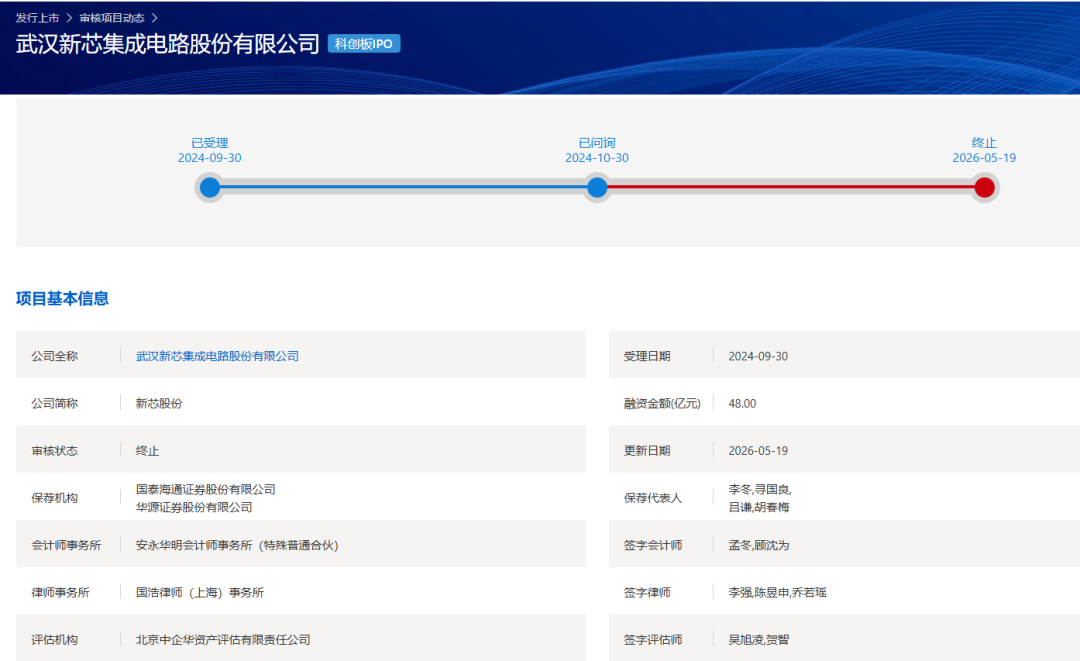Select the 审核状态 value 终止
The image size is (1080, 661).
(x=147, y=451)
